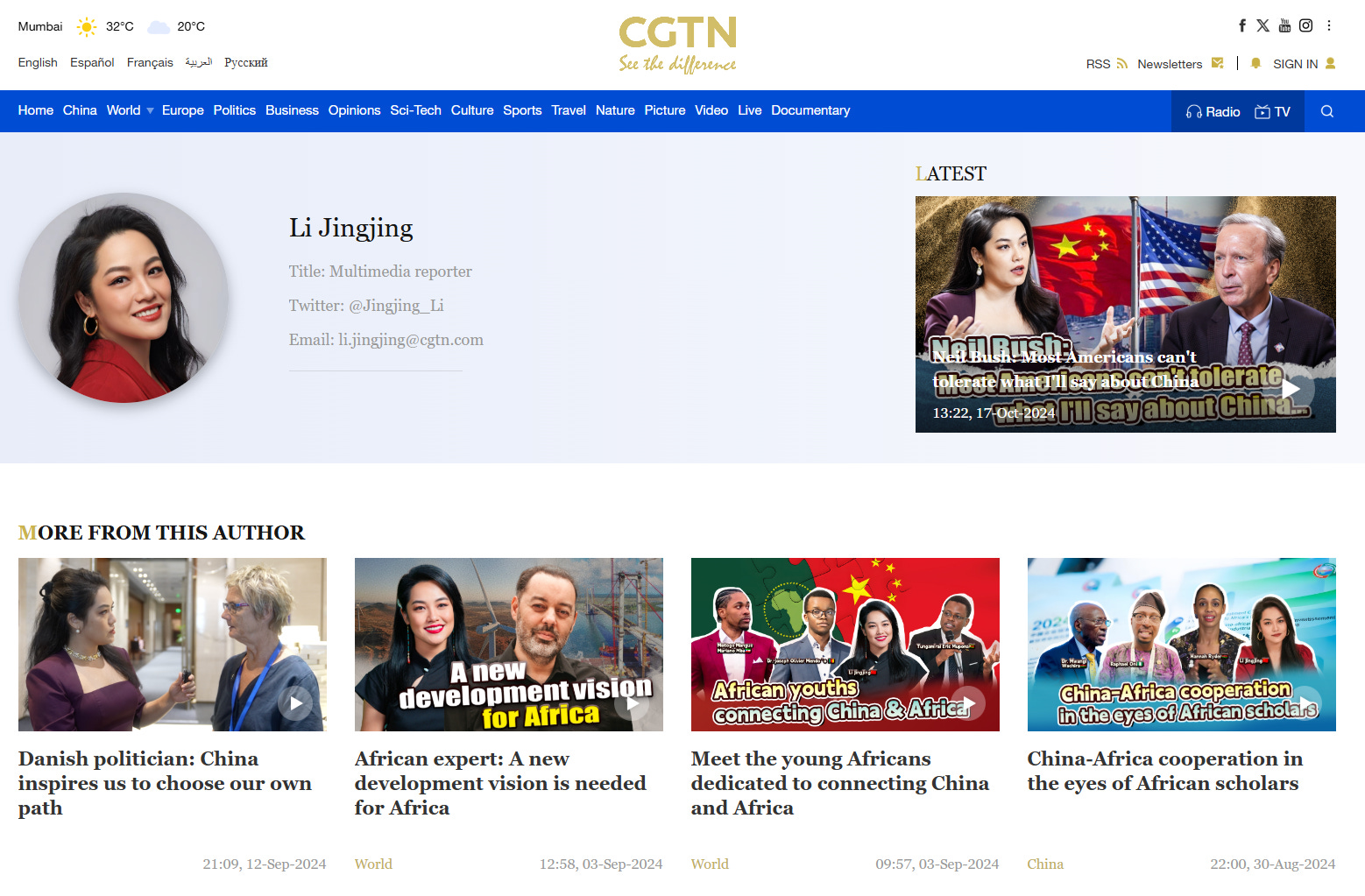Switch language to English
Viewport: 1365px width, 896px height.
pos(38,62)
